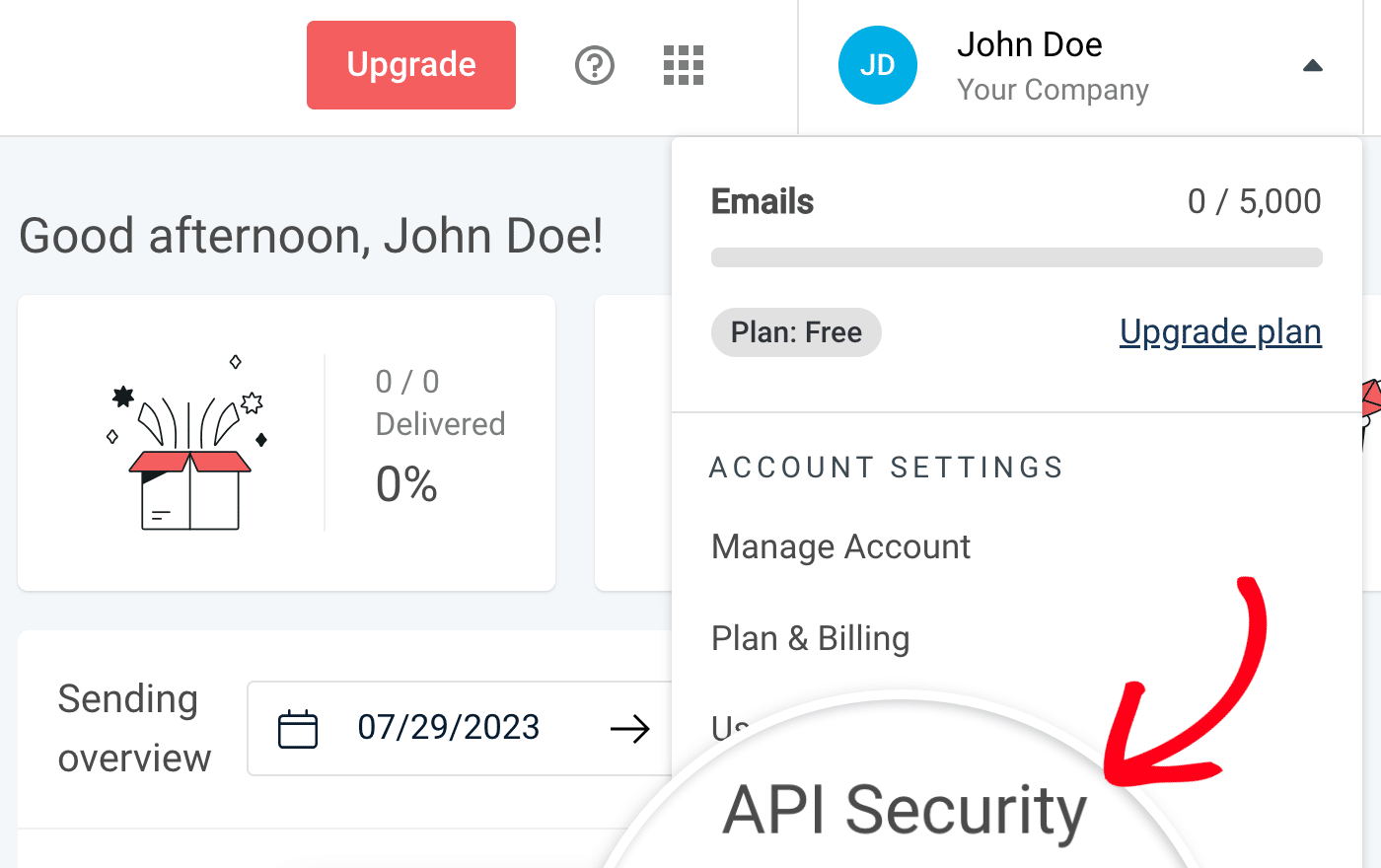Click the John Doe account name
Screen dimensions: 1381x868
(1029, 43)
